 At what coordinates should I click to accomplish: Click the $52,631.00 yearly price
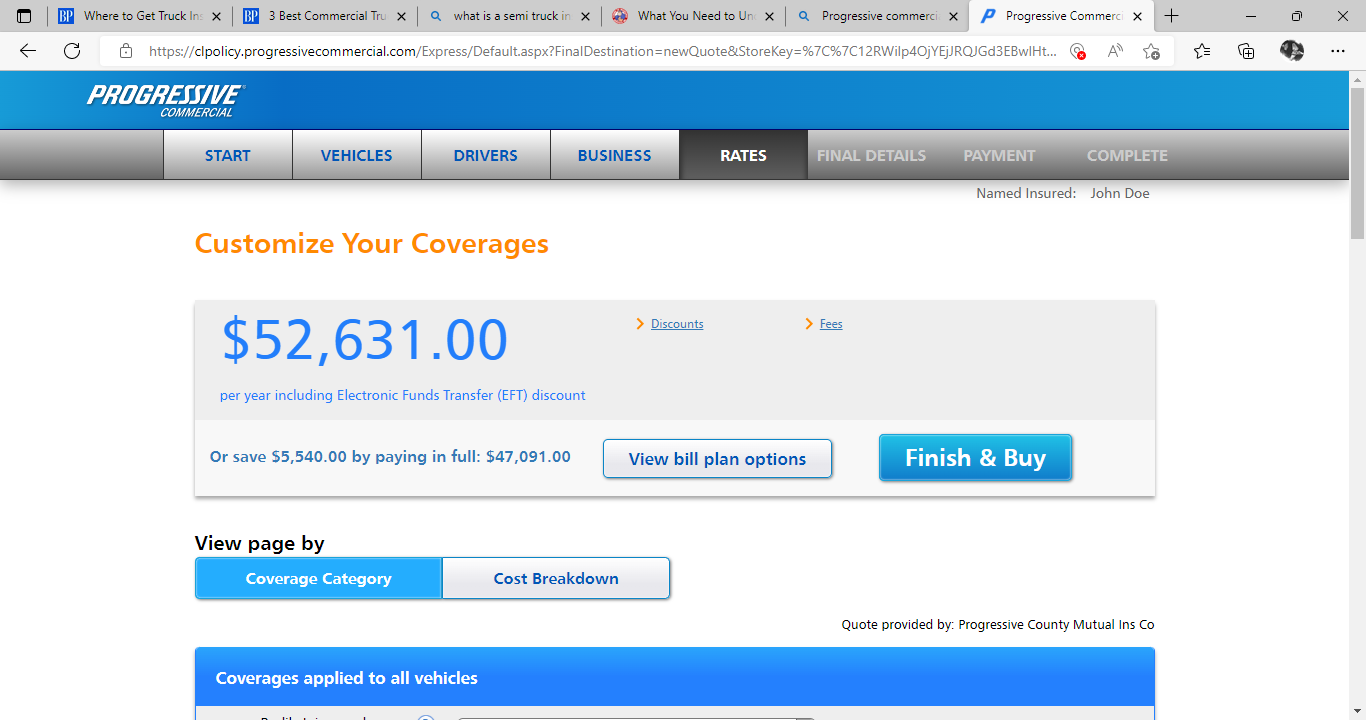[x=365, y=340]
